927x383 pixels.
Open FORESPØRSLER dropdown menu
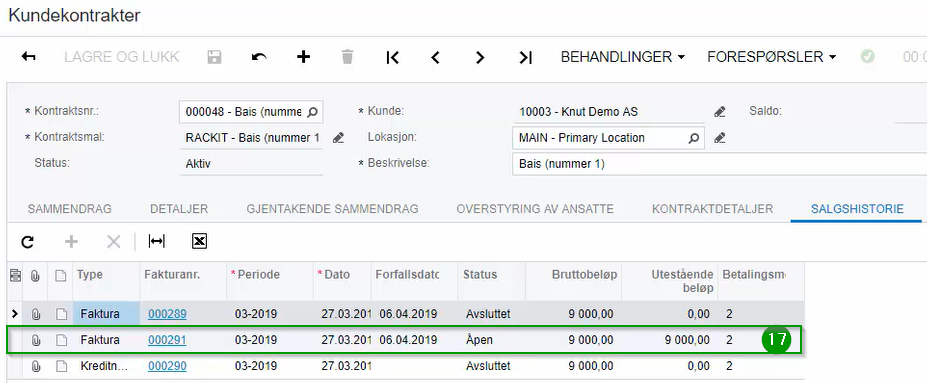pos(772,57)
